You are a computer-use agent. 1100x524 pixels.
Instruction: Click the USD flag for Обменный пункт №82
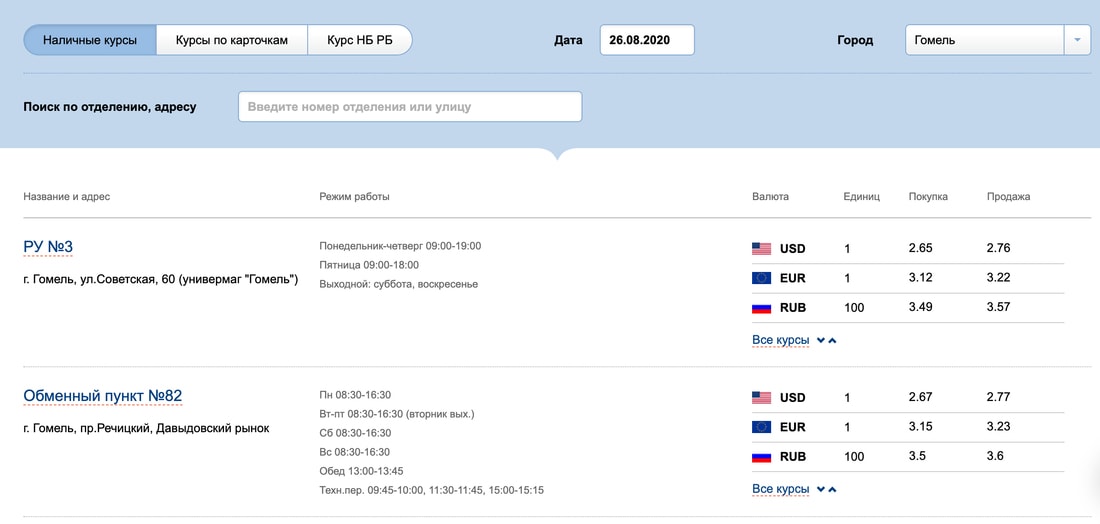[761, 398]
